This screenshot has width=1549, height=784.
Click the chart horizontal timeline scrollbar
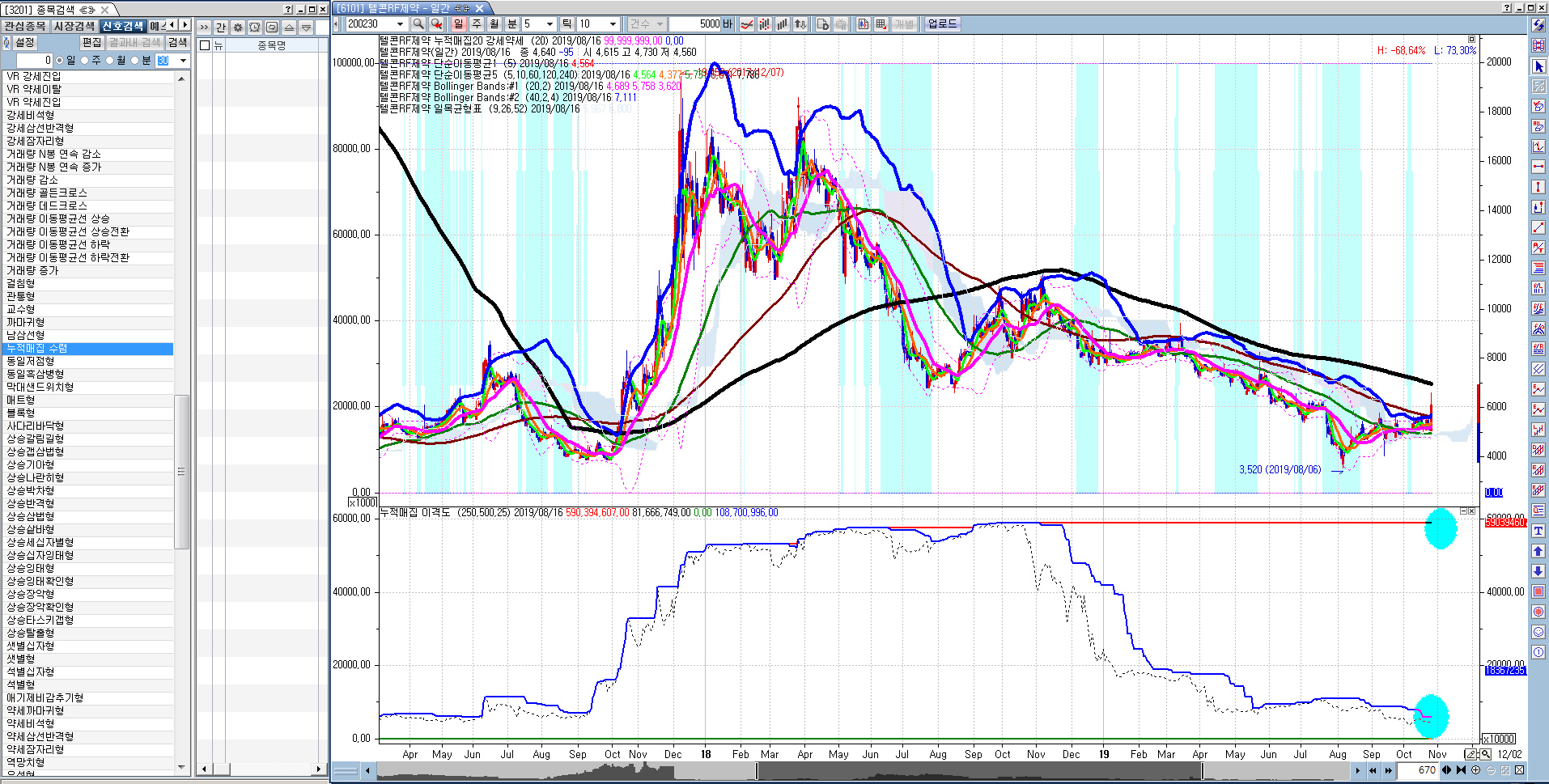coord(858,770)
